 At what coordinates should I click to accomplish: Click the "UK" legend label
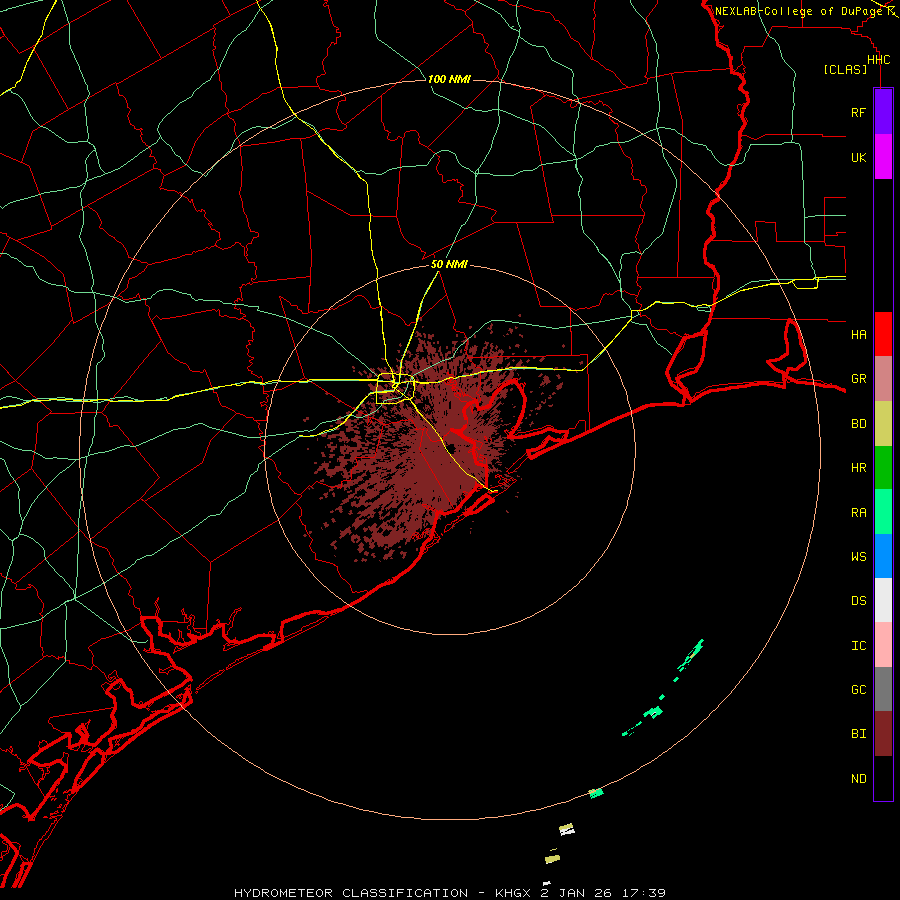[x=859, y=157]
